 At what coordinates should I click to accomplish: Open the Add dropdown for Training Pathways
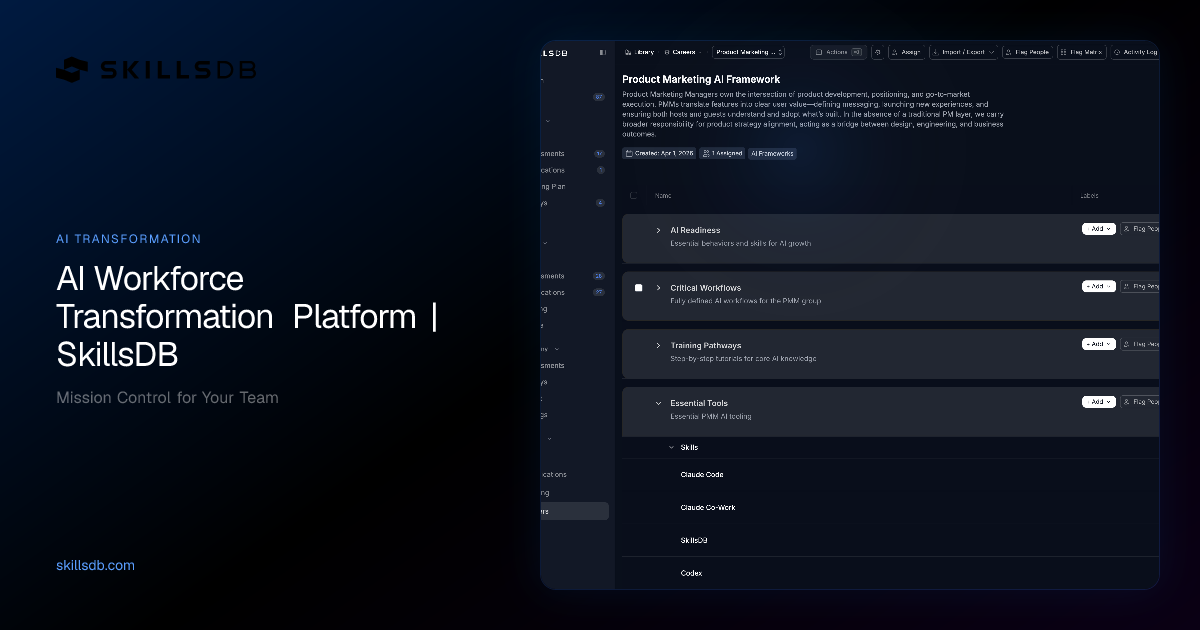[x=1099, y=344]
